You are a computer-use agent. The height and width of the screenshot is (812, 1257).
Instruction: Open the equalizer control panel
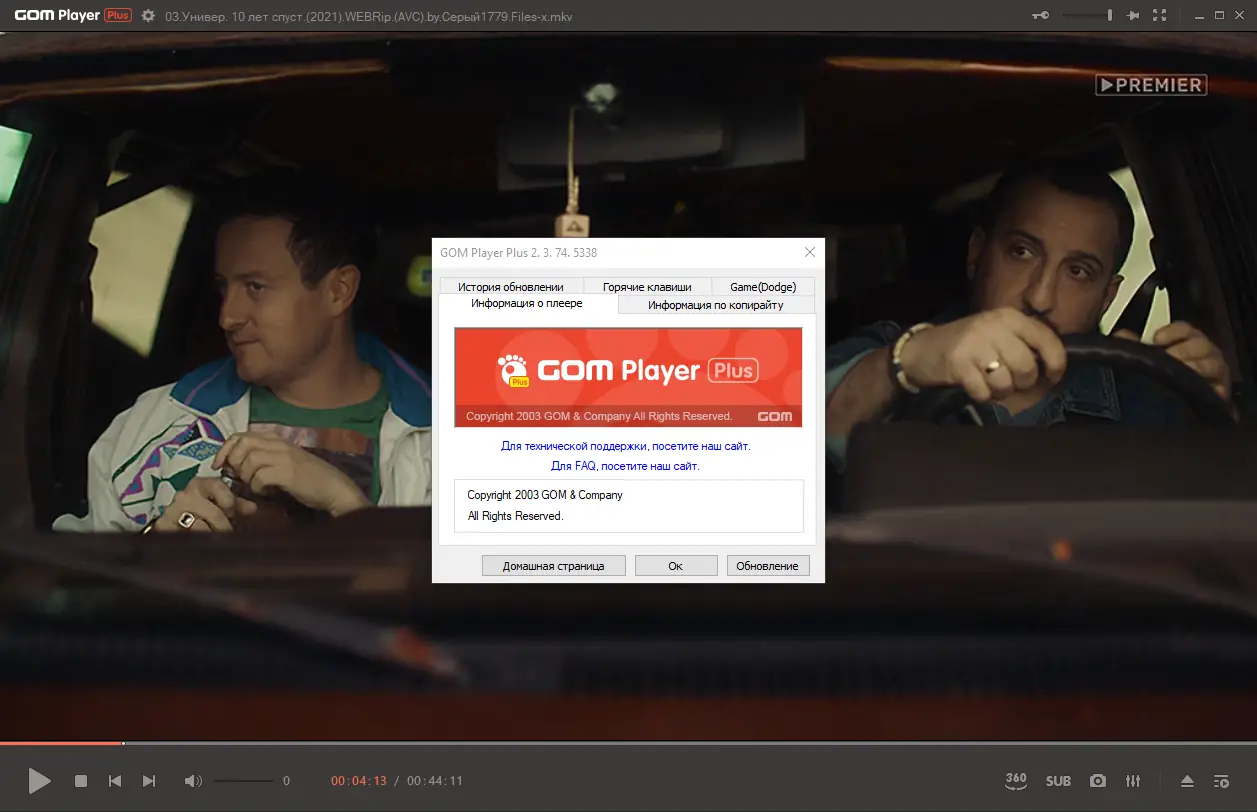(1133, 781)
